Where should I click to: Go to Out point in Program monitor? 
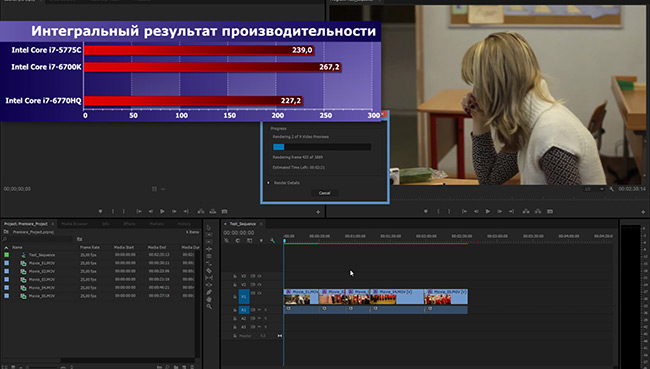pos(511,211)
